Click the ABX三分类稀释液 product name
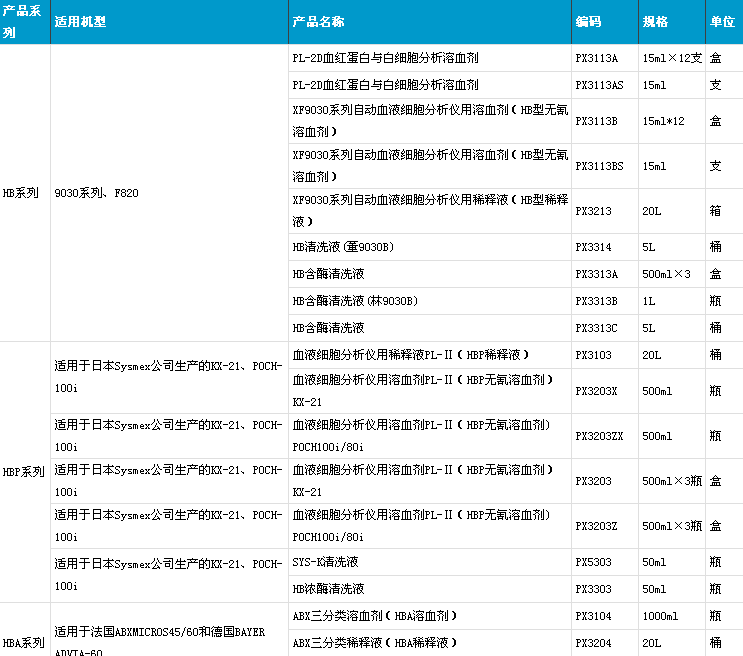Screen dimensions: 743x656 coord(374,643)
